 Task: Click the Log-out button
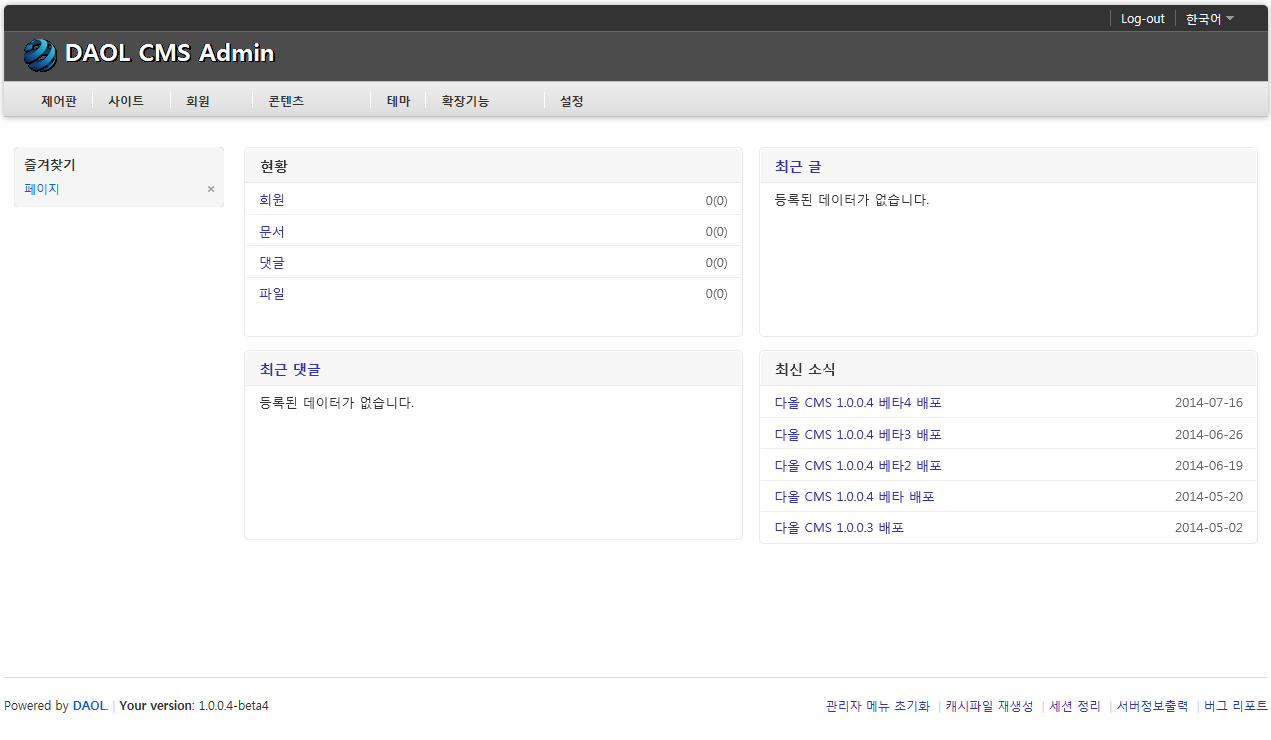point(1142,18)
